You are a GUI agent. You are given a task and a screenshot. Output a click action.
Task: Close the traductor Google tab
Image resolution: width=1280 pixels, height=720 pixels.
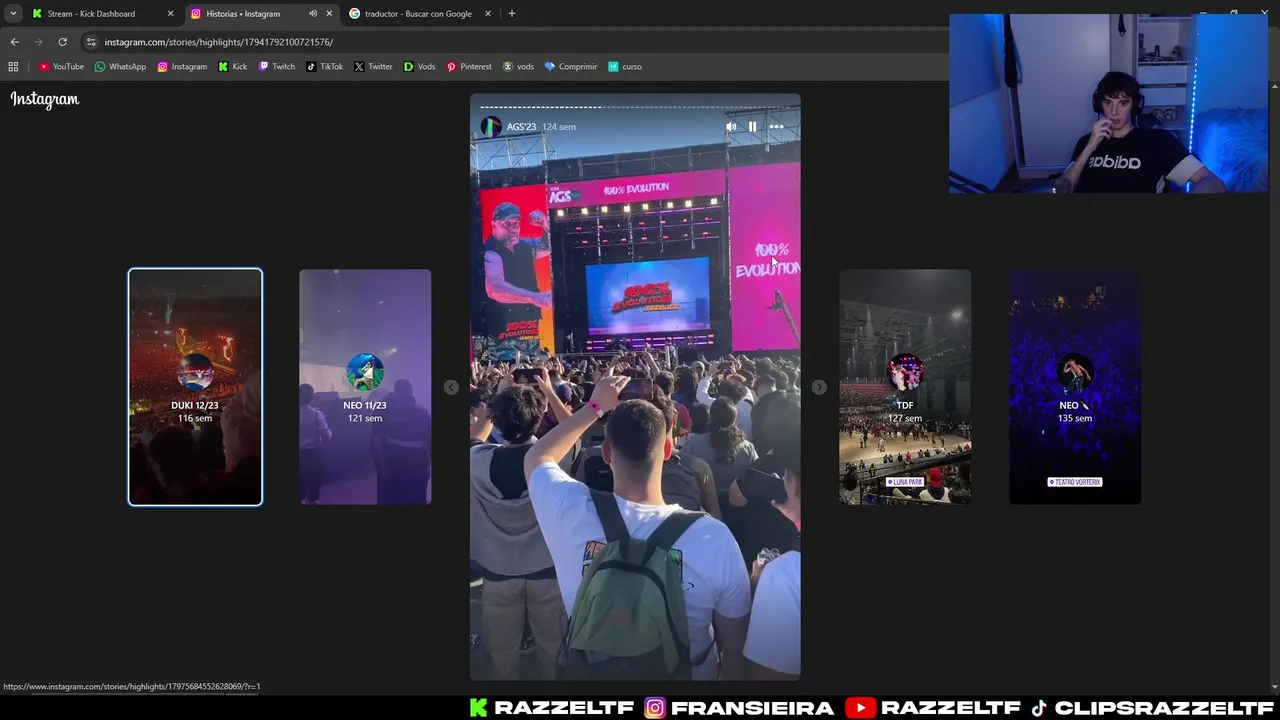pyautogui.click(x=488, y=14)
